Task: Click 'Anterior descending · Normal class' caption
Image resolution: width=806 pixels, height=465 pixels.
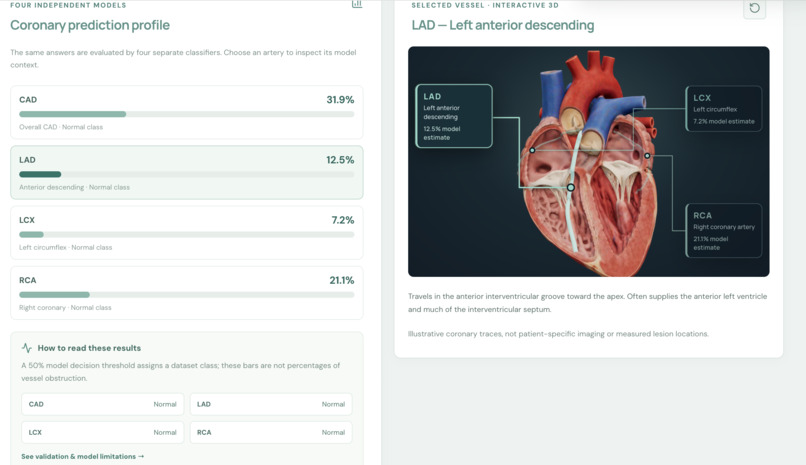Action: (x=75, y=187)
